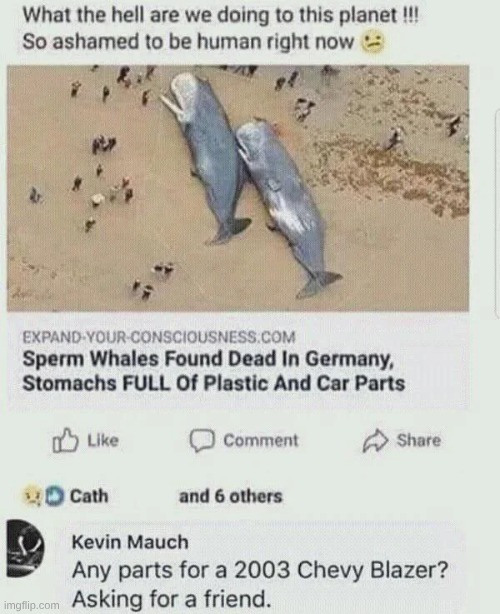This screenshot has height=614, width=500.
Task: Click the EXPAND-YOUR-CONSCIOUSNESS.COM source link
Action: pos(159,337)
